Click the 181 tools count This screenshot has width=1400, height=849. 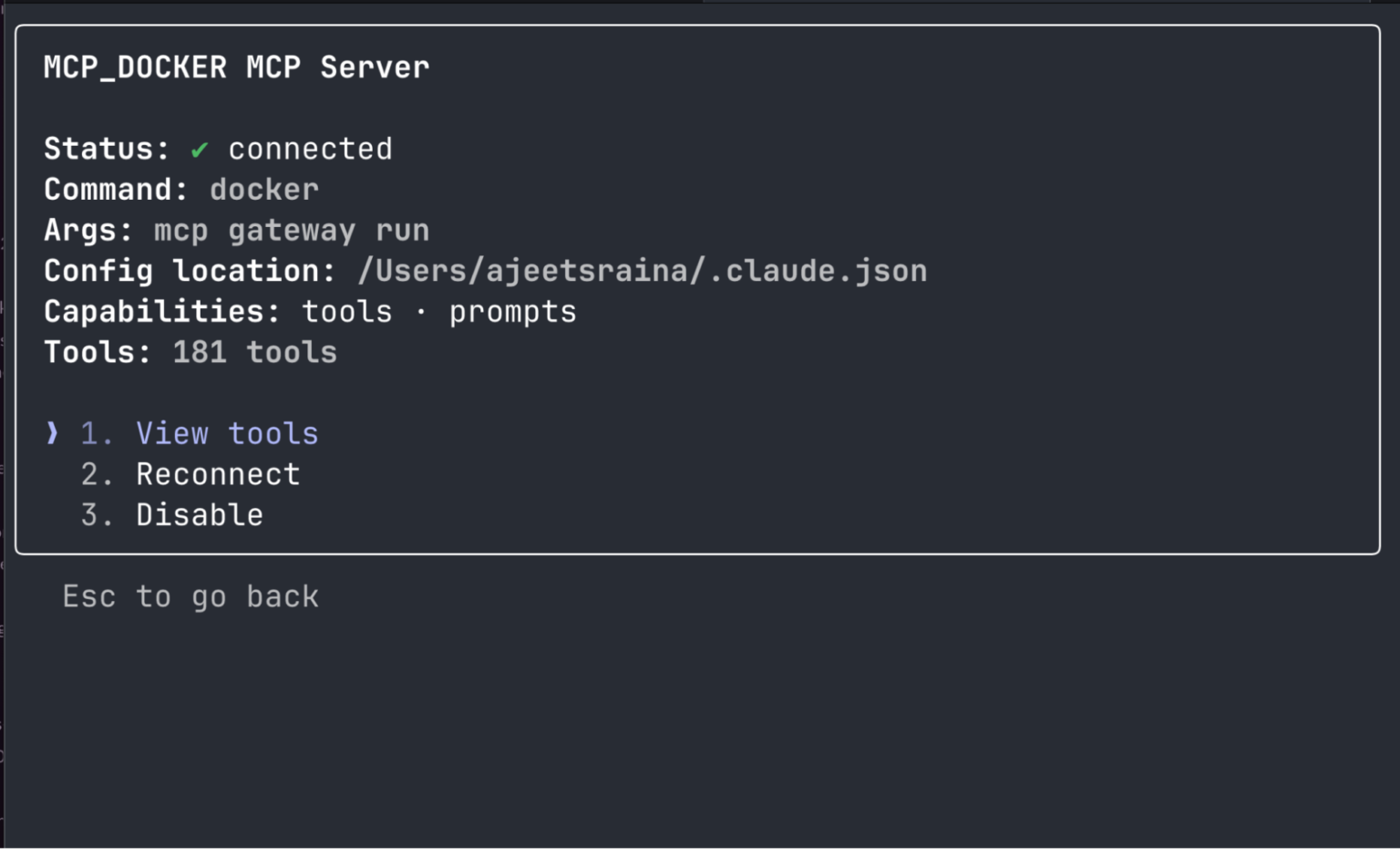(254, 352)
